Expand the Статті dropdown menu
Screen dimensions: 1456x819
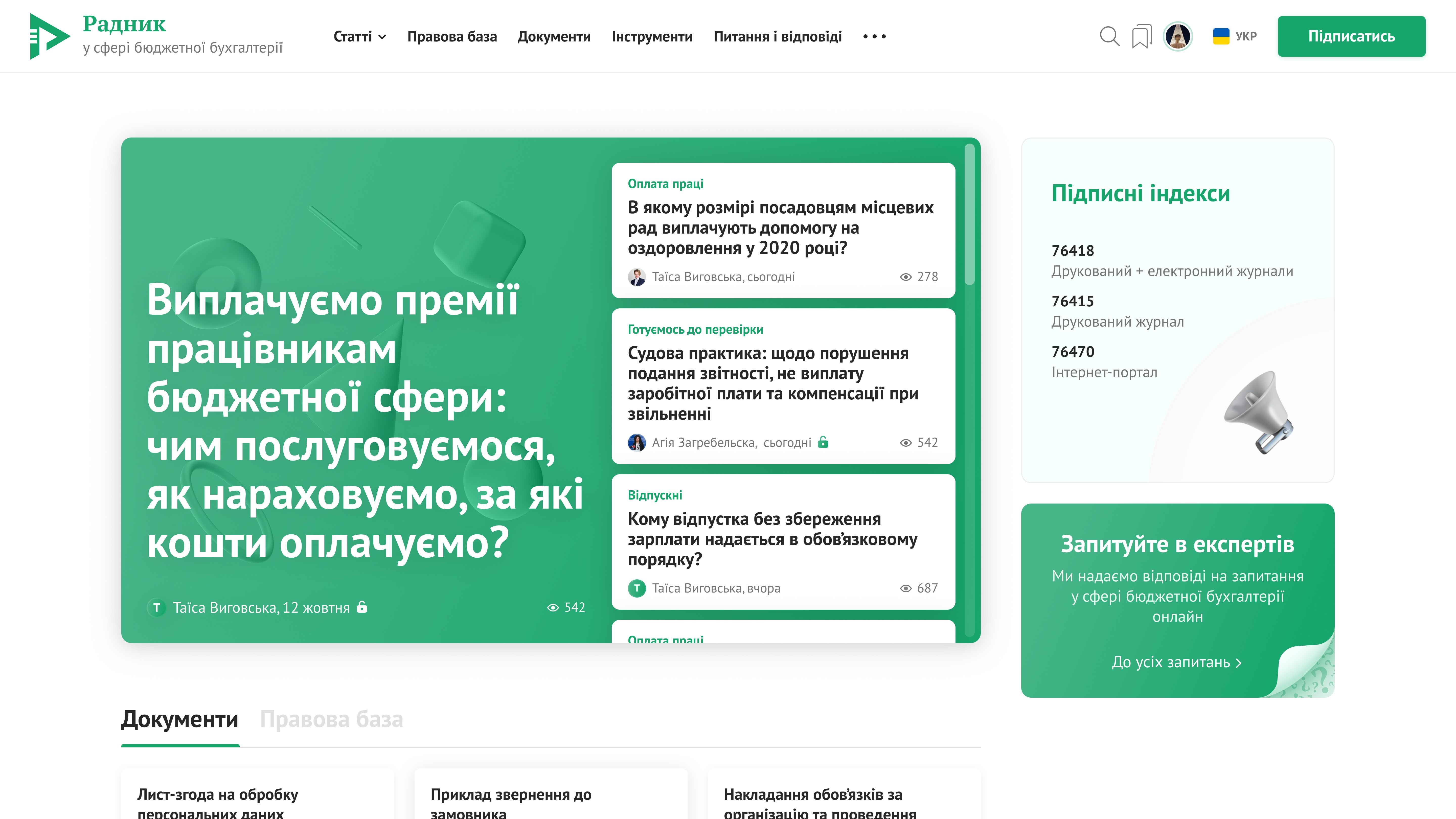click(359, 37)
